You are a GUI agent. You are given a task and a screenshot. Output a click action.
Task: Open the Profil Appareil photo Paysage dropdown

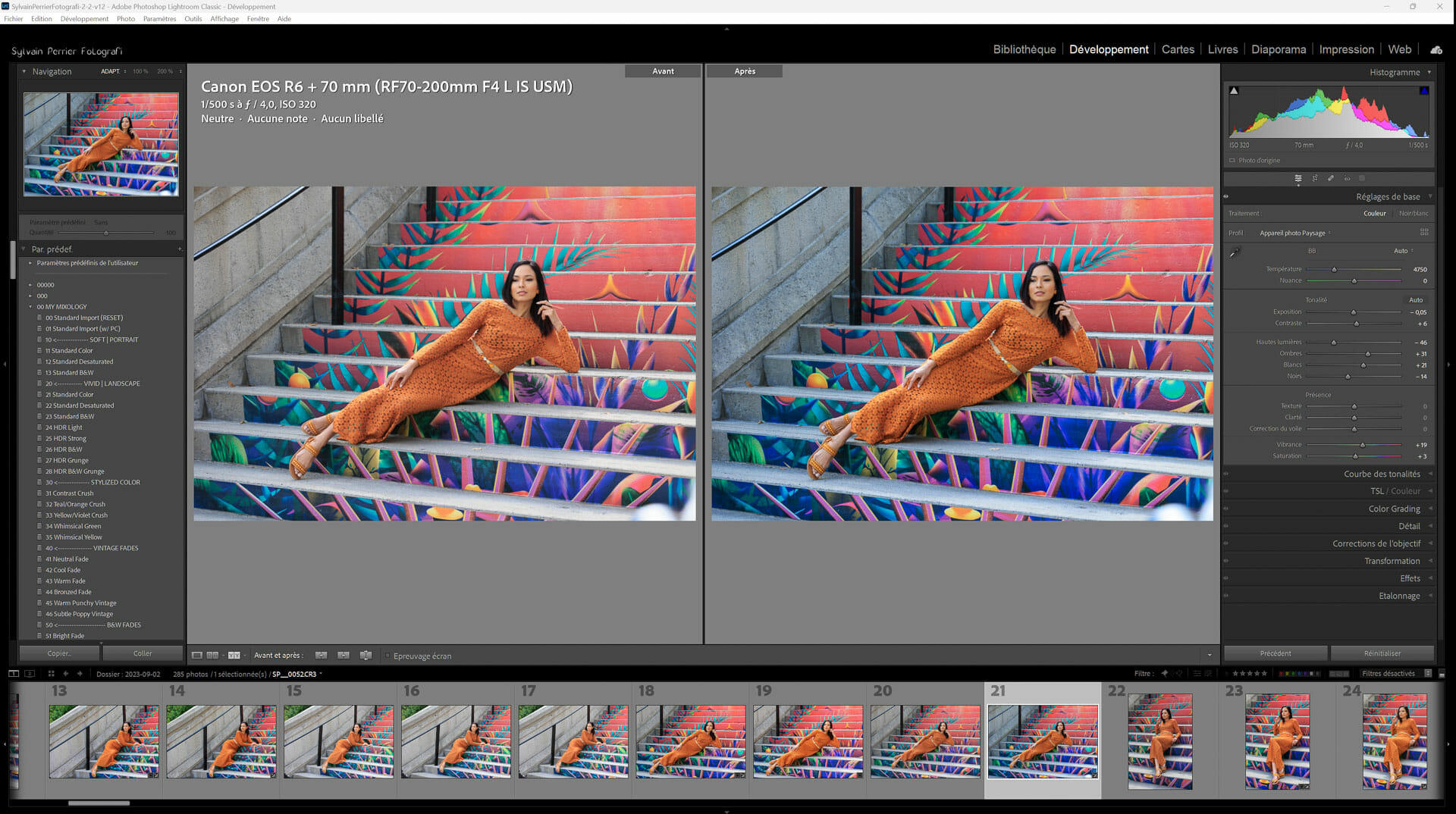point(1294,233)
